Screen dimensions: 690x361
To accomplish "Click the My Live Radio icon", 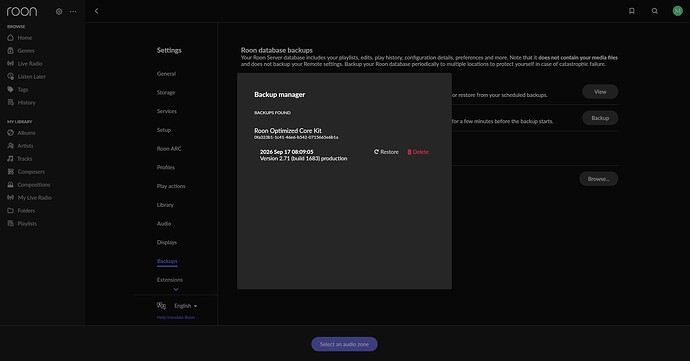I will click(x=11, y=198).
